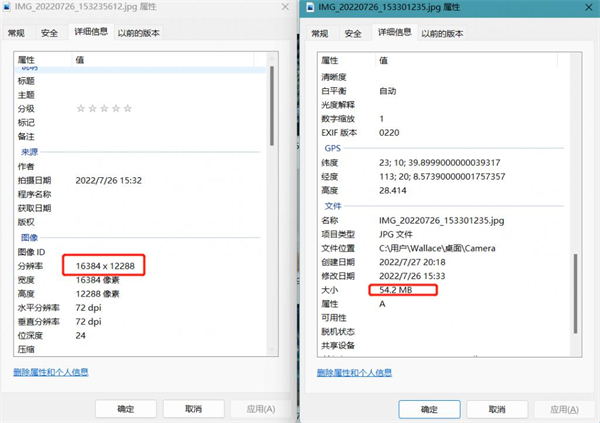Click 确定 button in left dialog

coord(126,409)
